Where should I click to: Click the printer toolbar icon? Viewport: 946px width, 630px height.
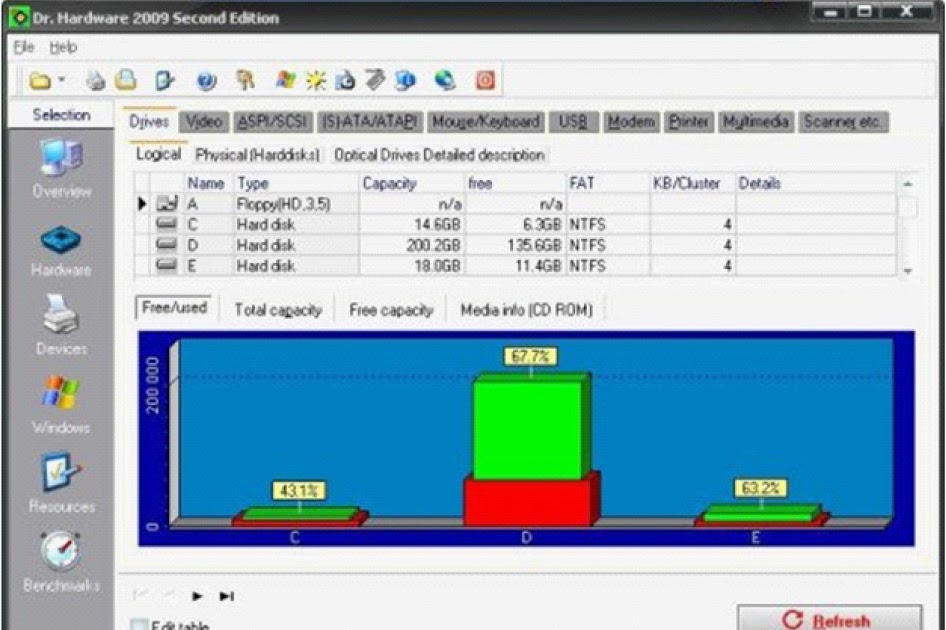pyautogui.click(x=95, y=80)
